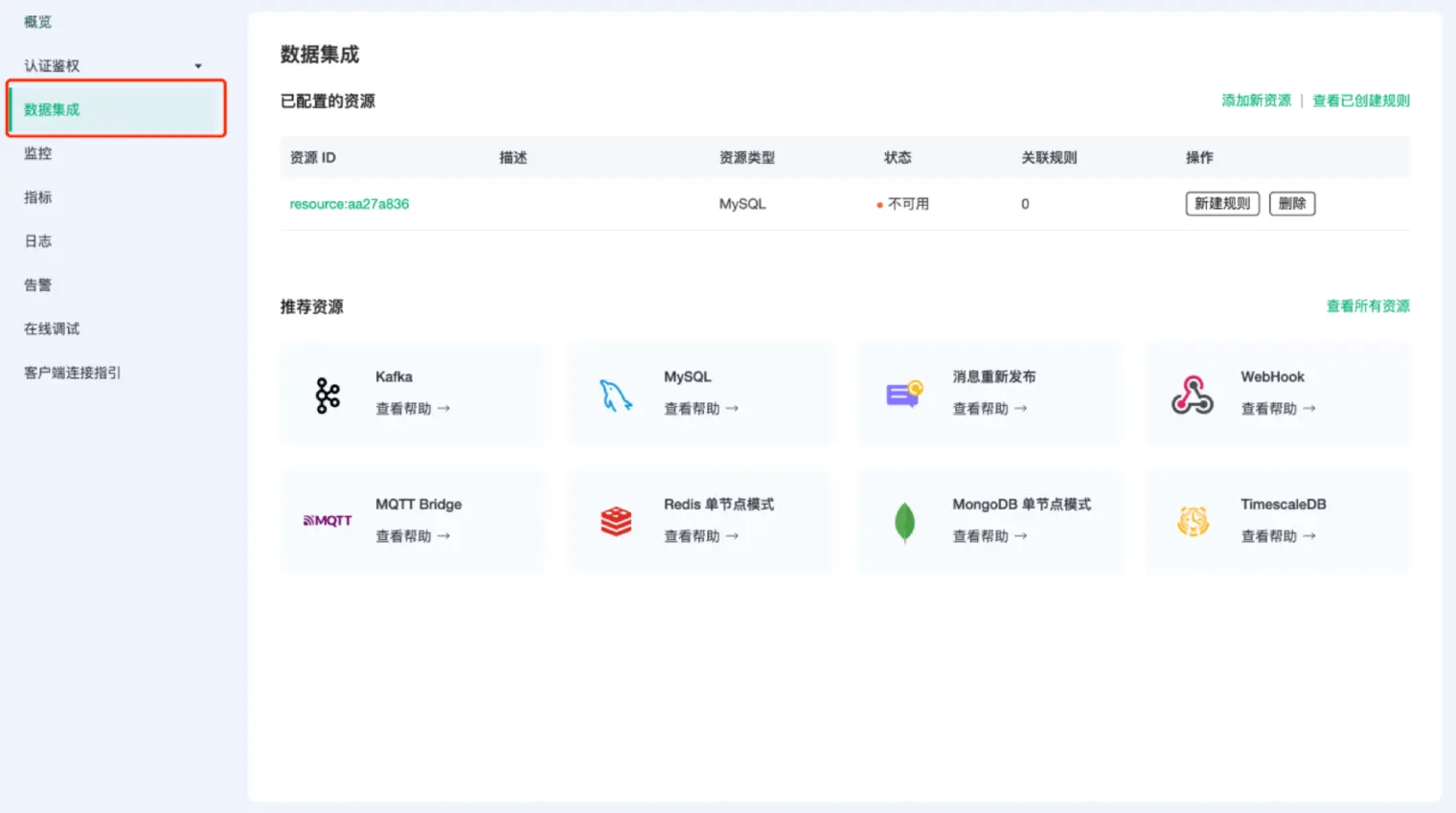Screen dimensions: 1456x813
Task: Open 日志 in the sidebar
Action: coord(38,241)
